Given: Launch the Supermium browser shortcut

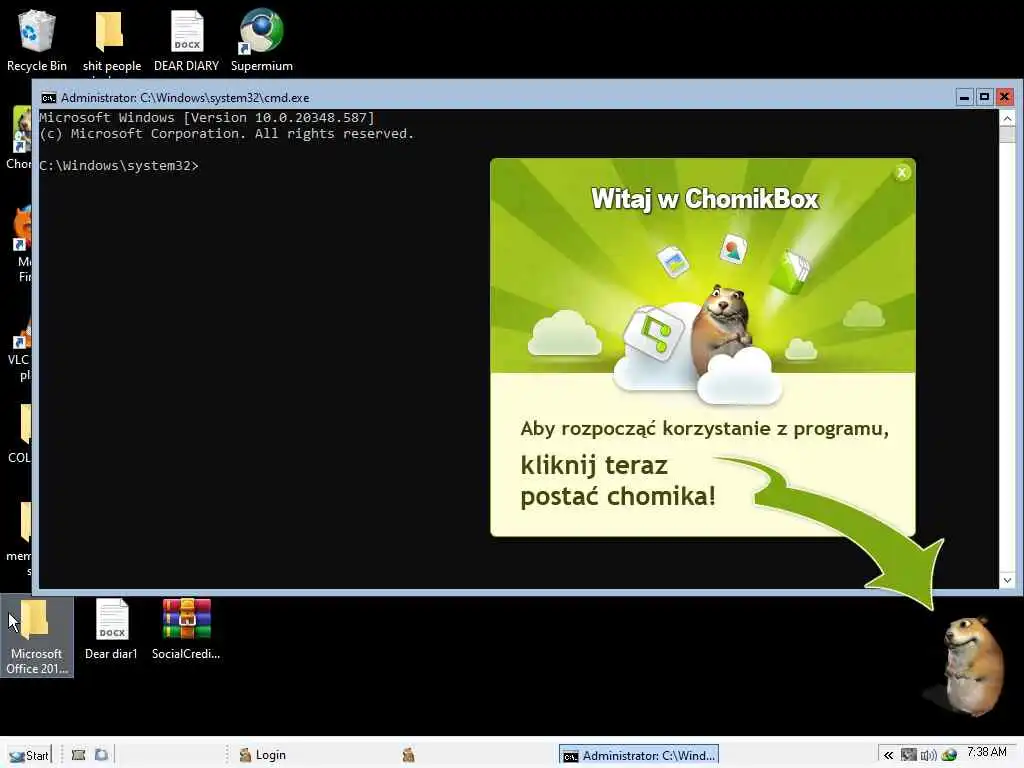Looking at the screenshot, I should (x=261, y=40).
